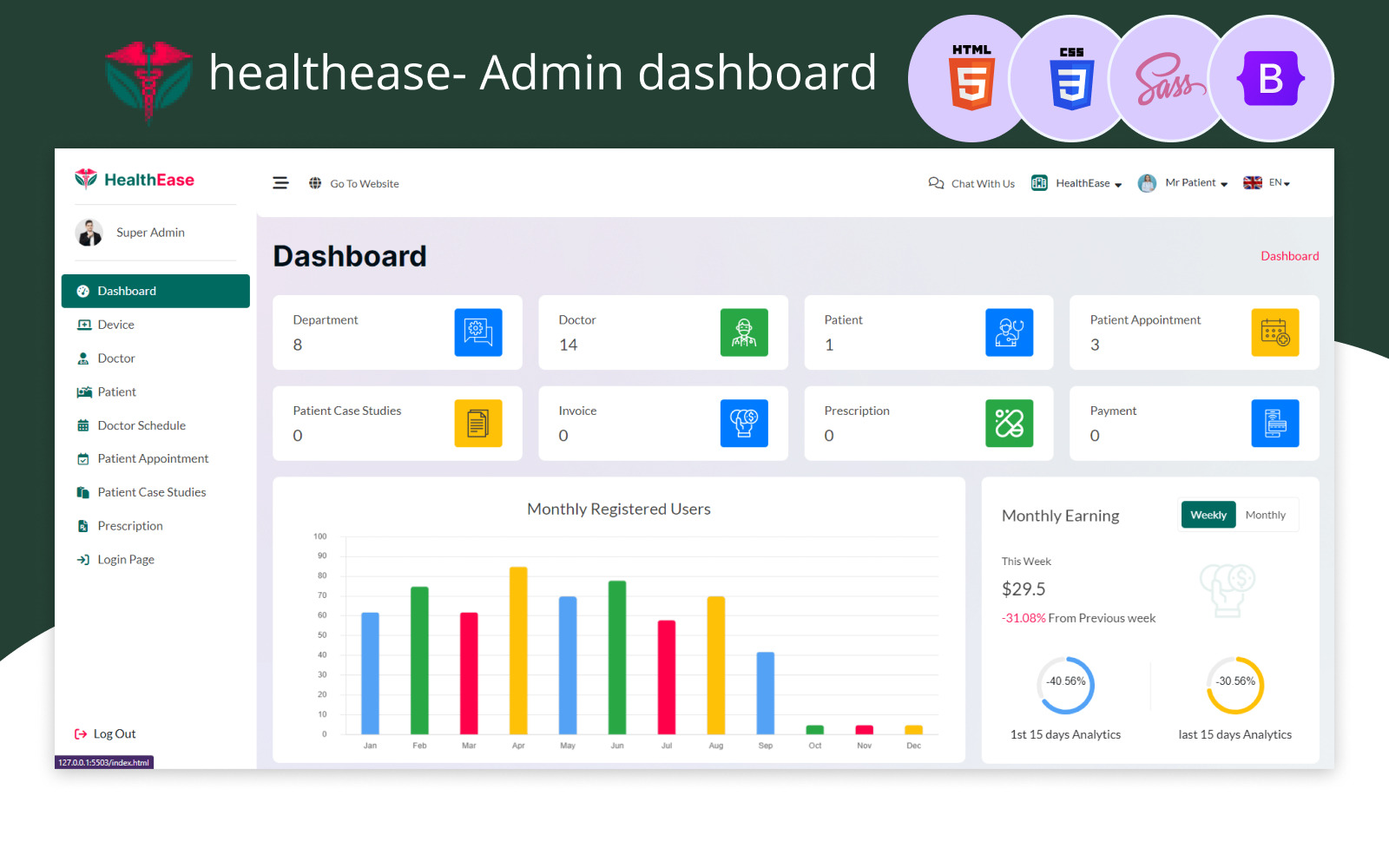Switch earnings view to Monthly
The width and height of the screenshot is (1389, 868).
click(x=1265, y=515)
